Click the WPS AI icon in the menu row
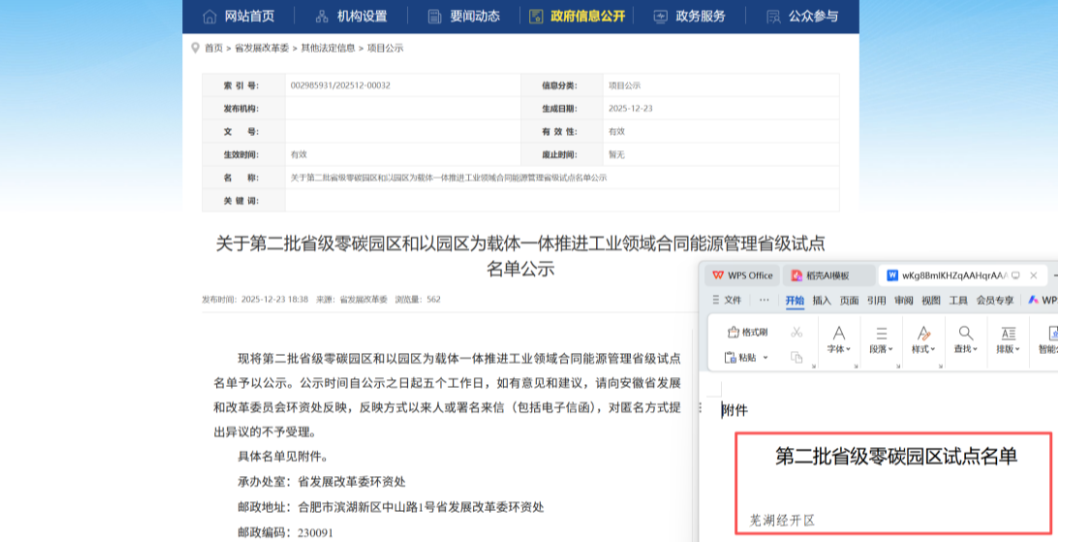The width and height of the screenshot is (1066, 542). (x=1033, y=300)
